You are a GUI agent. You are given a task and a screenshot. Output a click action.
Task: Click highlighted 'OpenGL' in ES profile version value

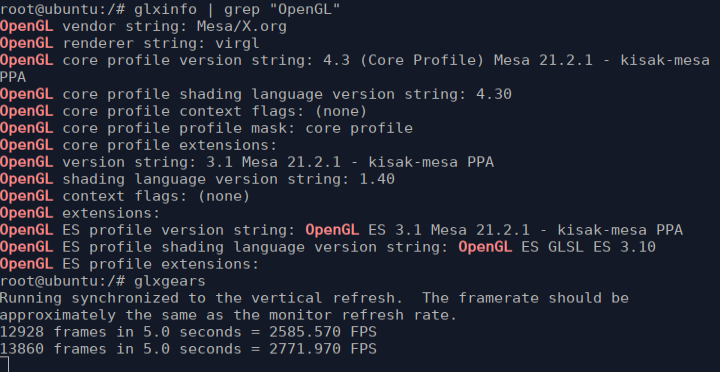(x=332, y=230)
